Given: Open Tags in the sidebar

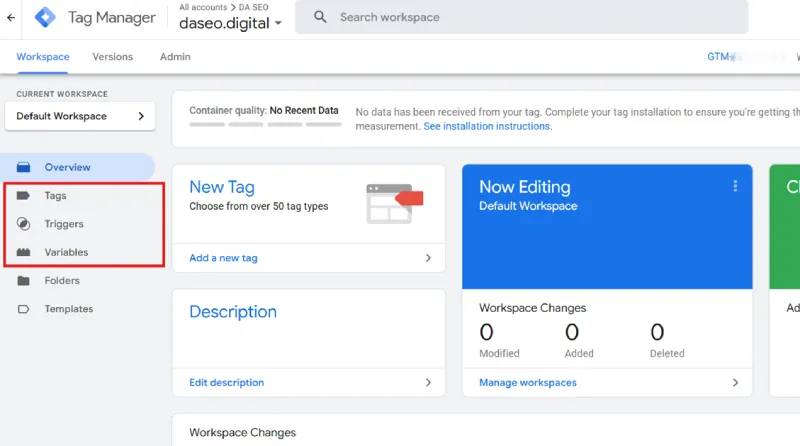Looking at the screenshot, I should click(x=78, y=195).
